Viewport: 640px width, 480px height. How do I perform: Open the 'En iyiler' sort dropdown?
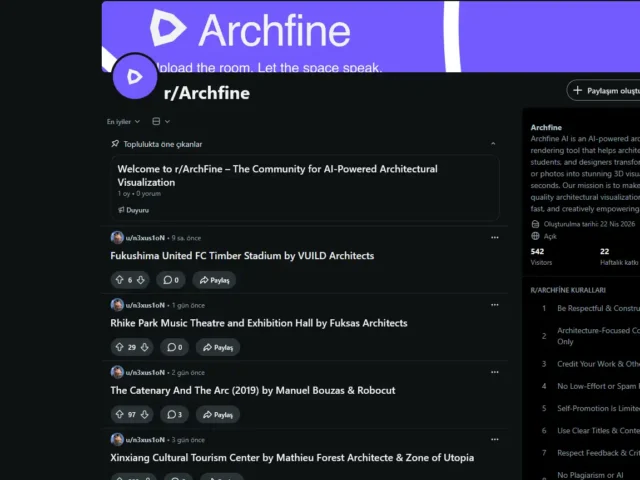(x=123, y=122)
